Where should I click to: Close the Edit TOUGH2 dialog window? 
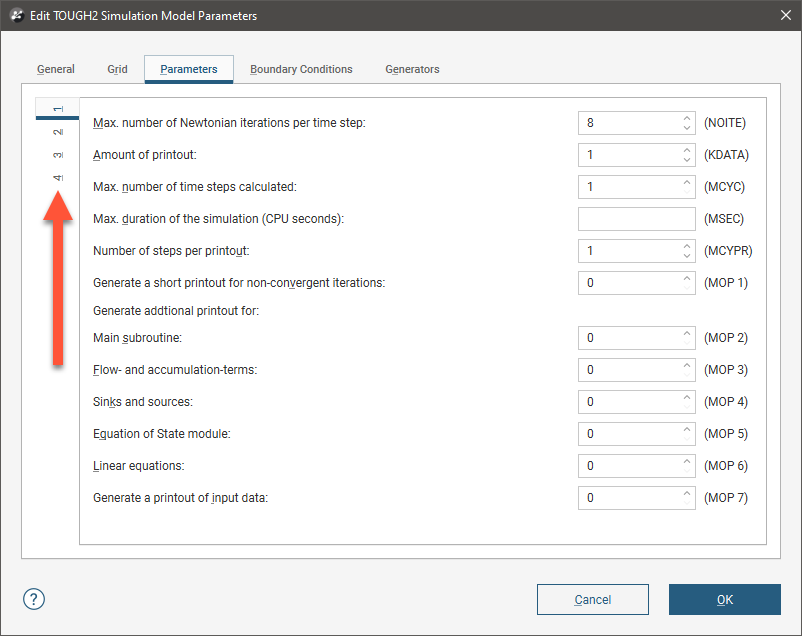click(x=782, y=16)
